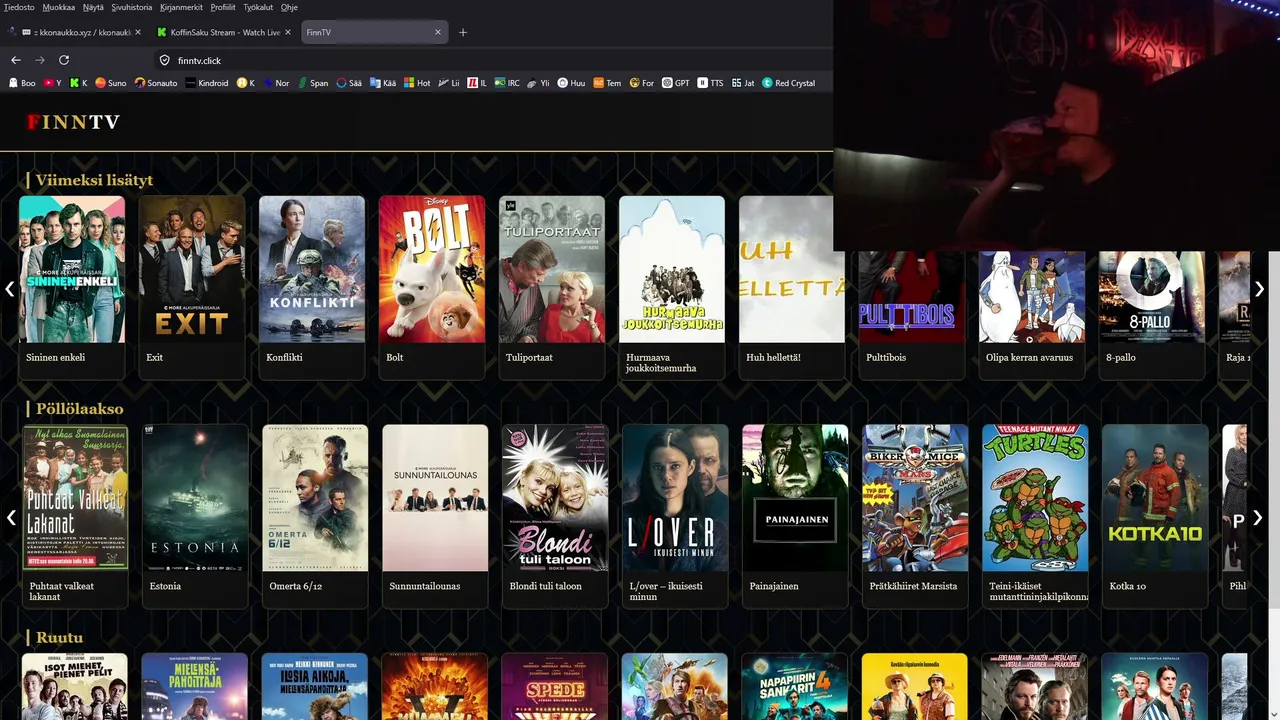Open the Lii bookmark
Viewport: 1280px width, 720px height.
pyautogui.click(x=449, y=83)
